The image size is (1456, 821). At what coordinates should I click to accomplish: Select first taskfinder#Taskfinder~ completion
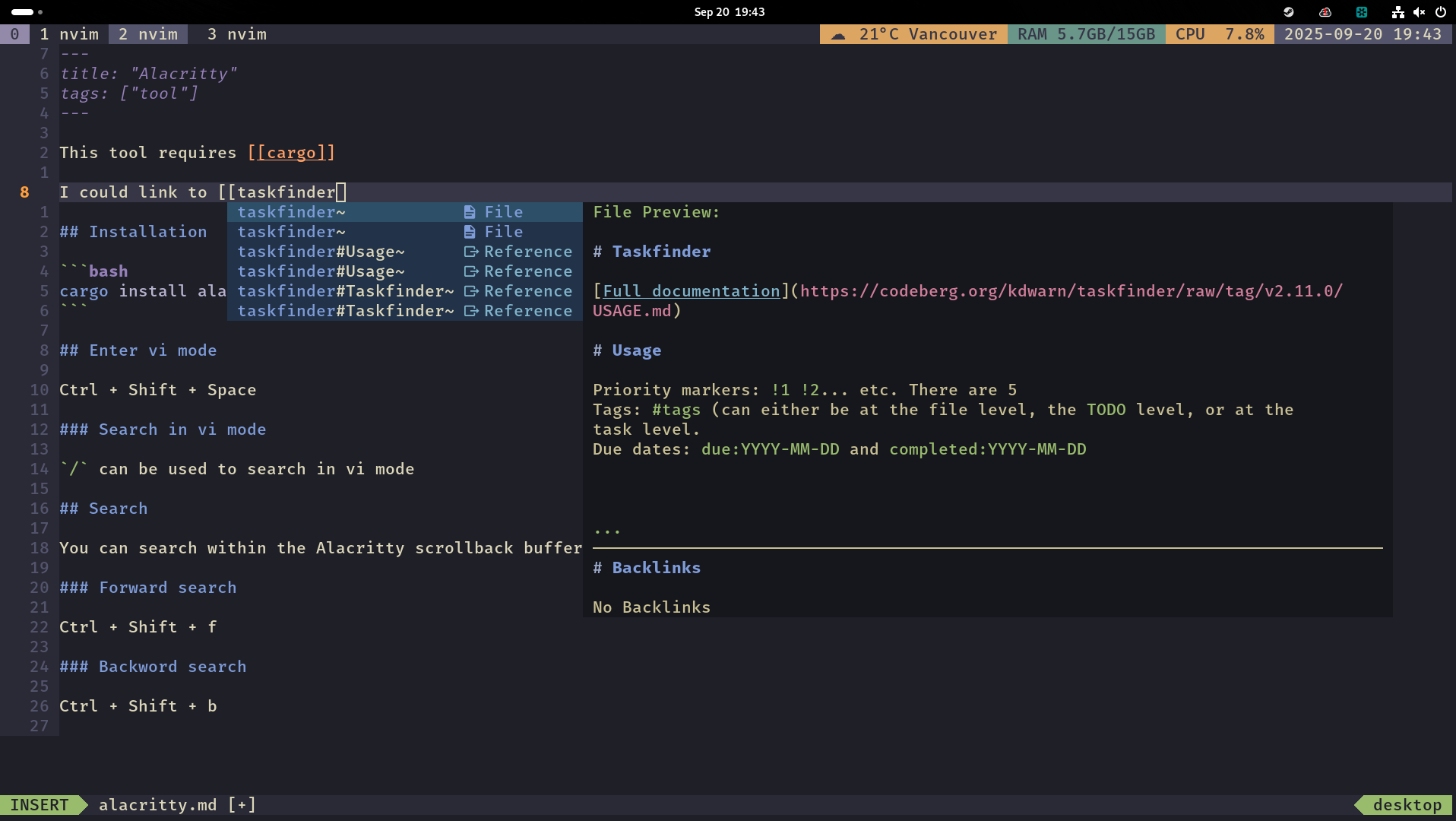tap(405, 291)
